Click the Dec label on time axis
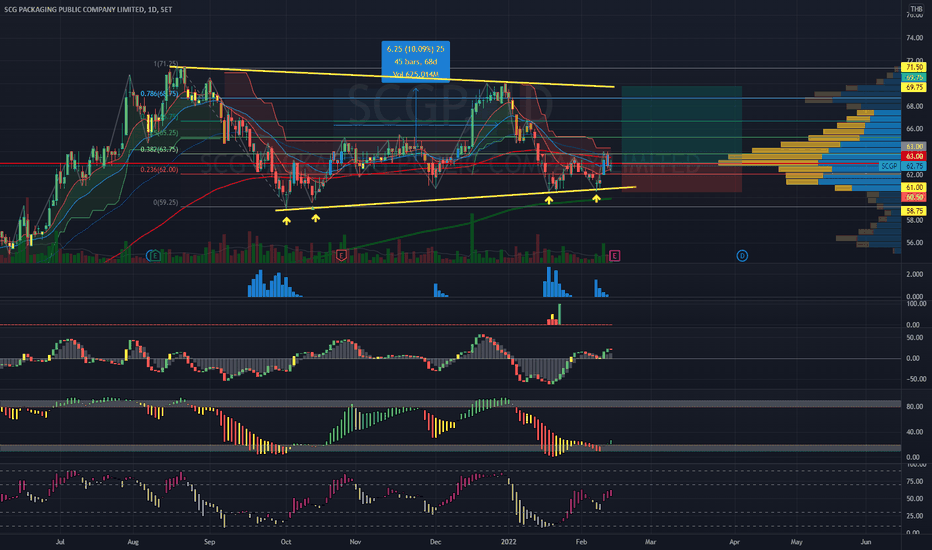Image resolution: width=932 pixels, height=550 pixels. coord(435,542)
